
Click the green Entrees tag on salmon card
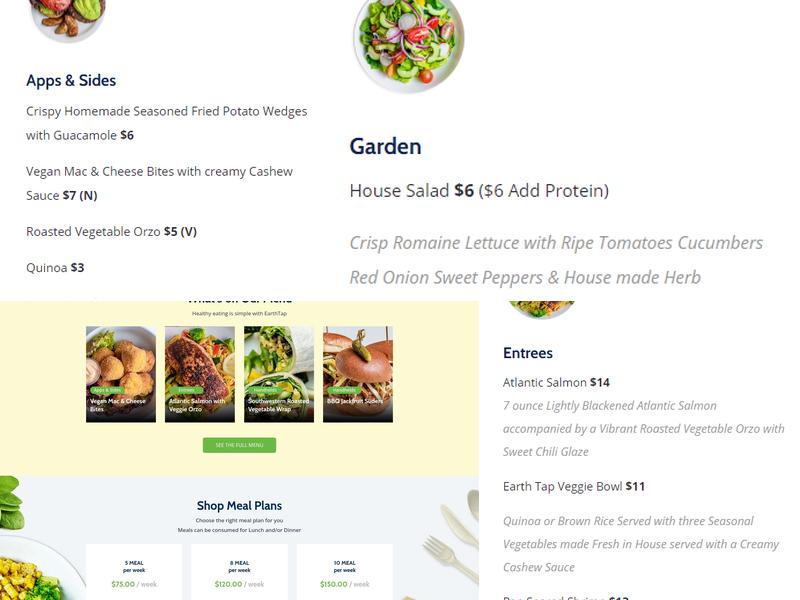(x=185, y=390)
